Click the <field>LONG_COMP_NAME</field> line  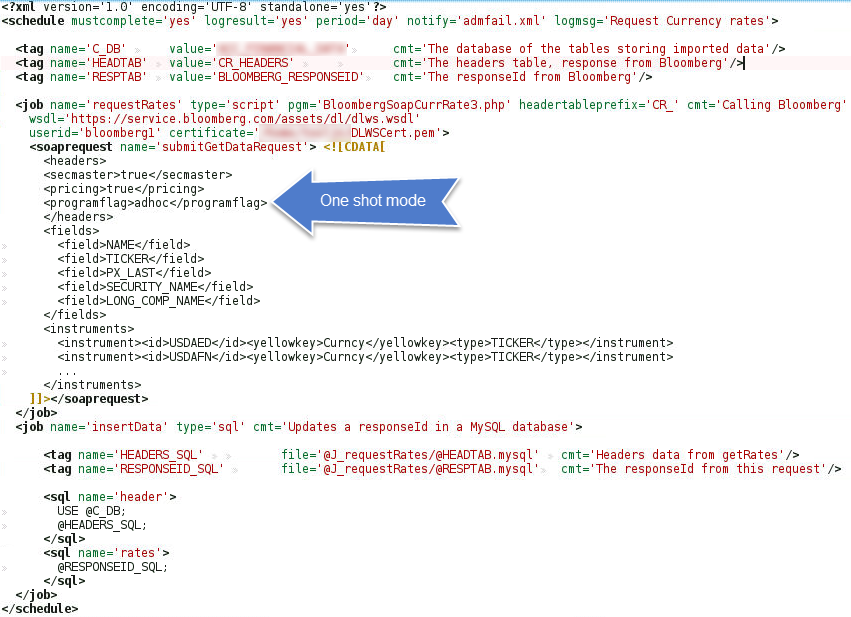coord(158,301)
